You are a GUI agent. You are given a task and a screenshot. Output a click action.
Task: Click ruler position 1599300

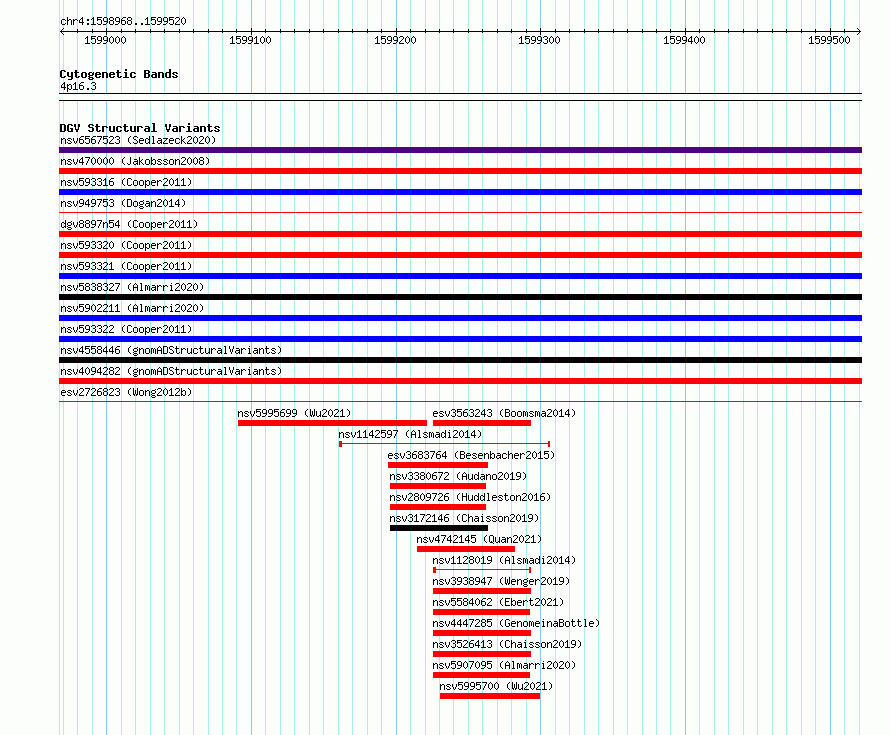539,40
